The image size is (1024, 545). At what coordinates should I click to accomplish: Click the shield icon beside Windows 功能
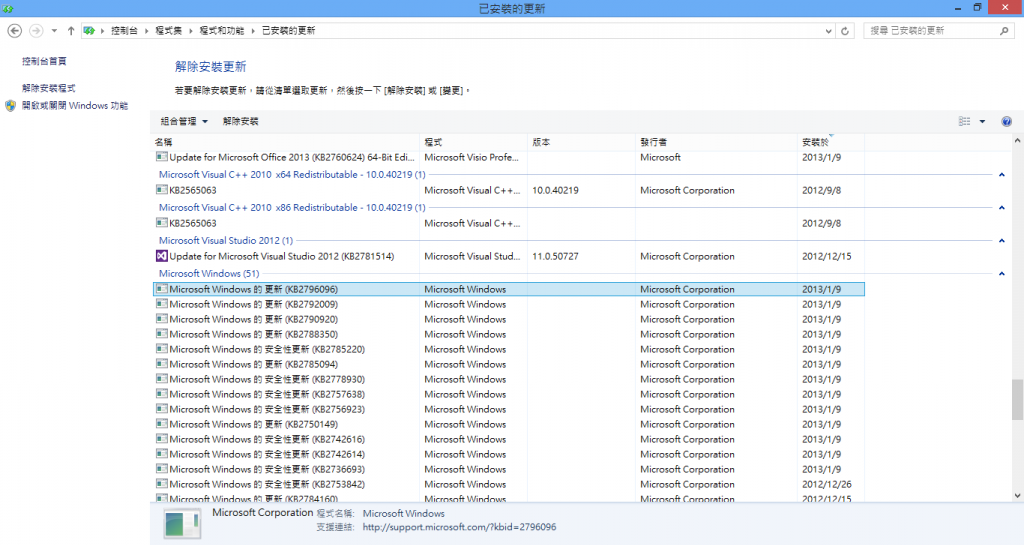11,105
